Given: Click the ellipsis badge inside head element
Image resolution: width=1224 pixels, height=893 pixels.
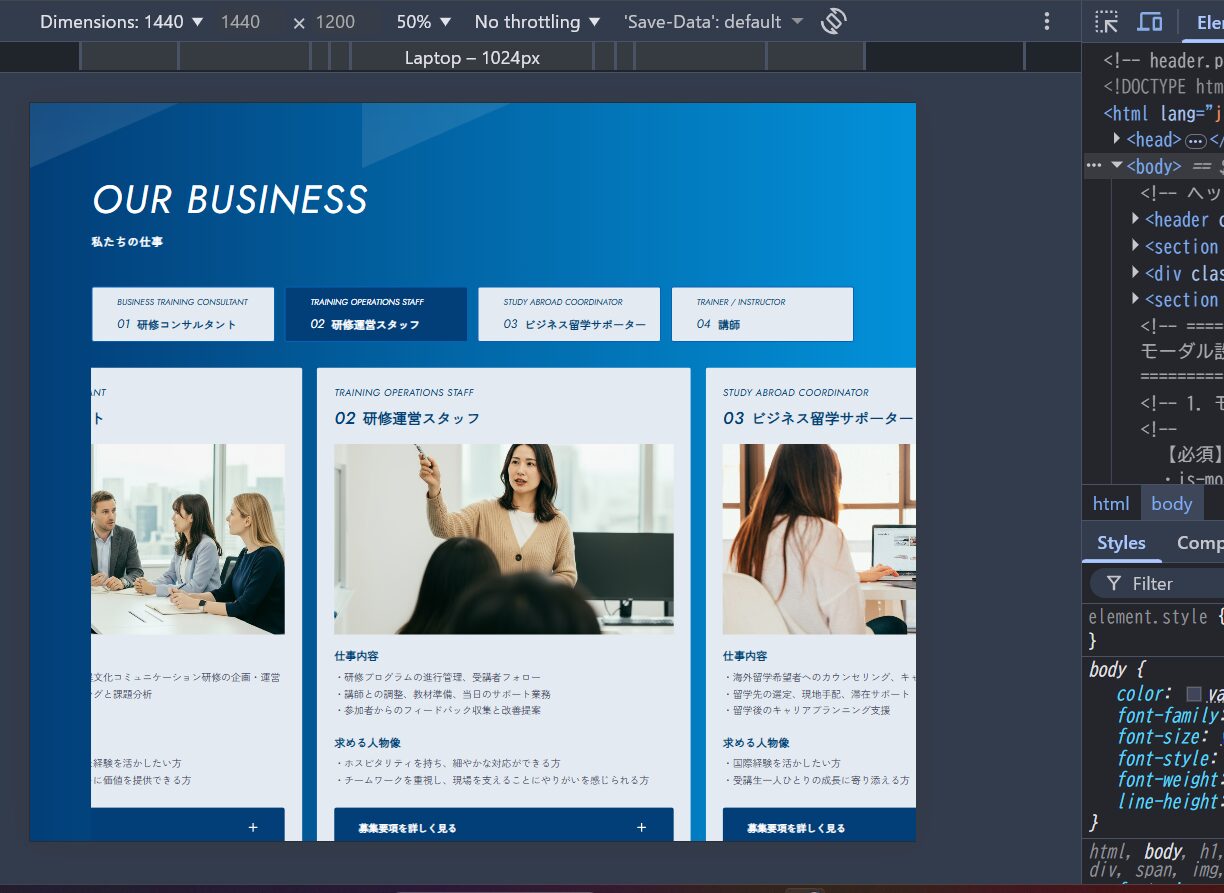Looking at the screenshot, I should click(x=1194, y=141).
